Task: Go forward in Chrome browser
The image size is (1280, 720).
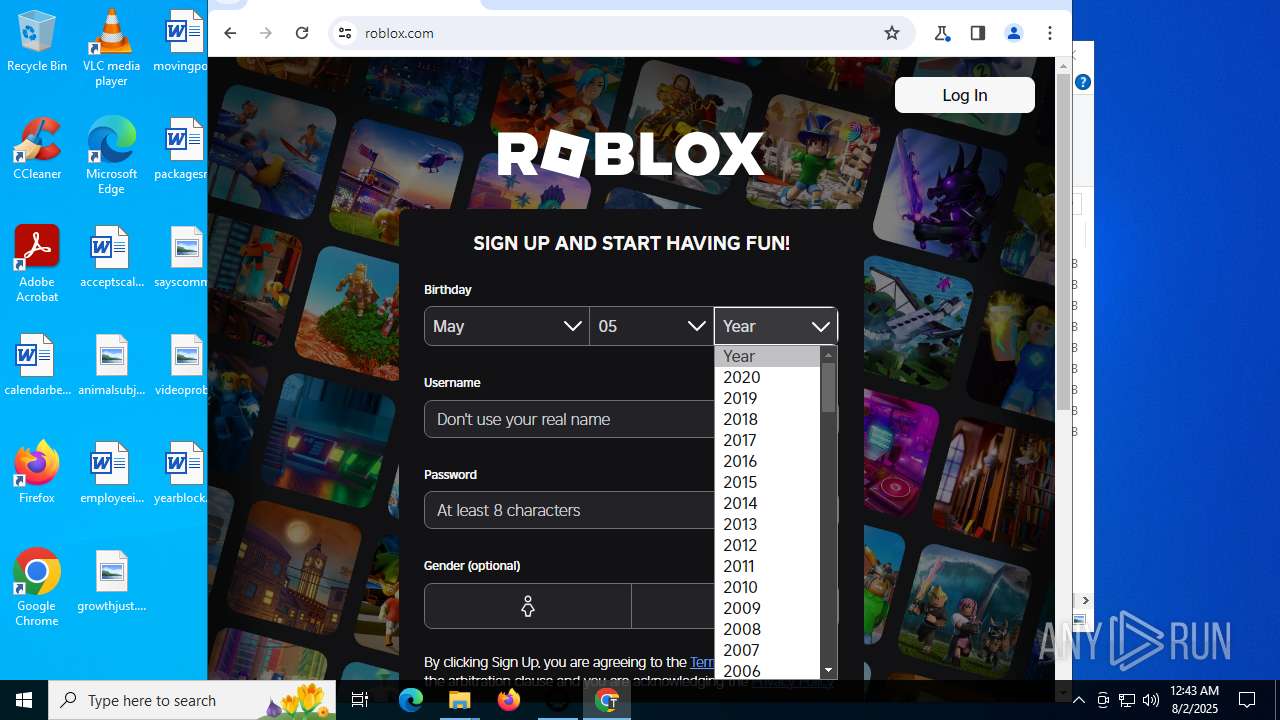Action: 266,33
